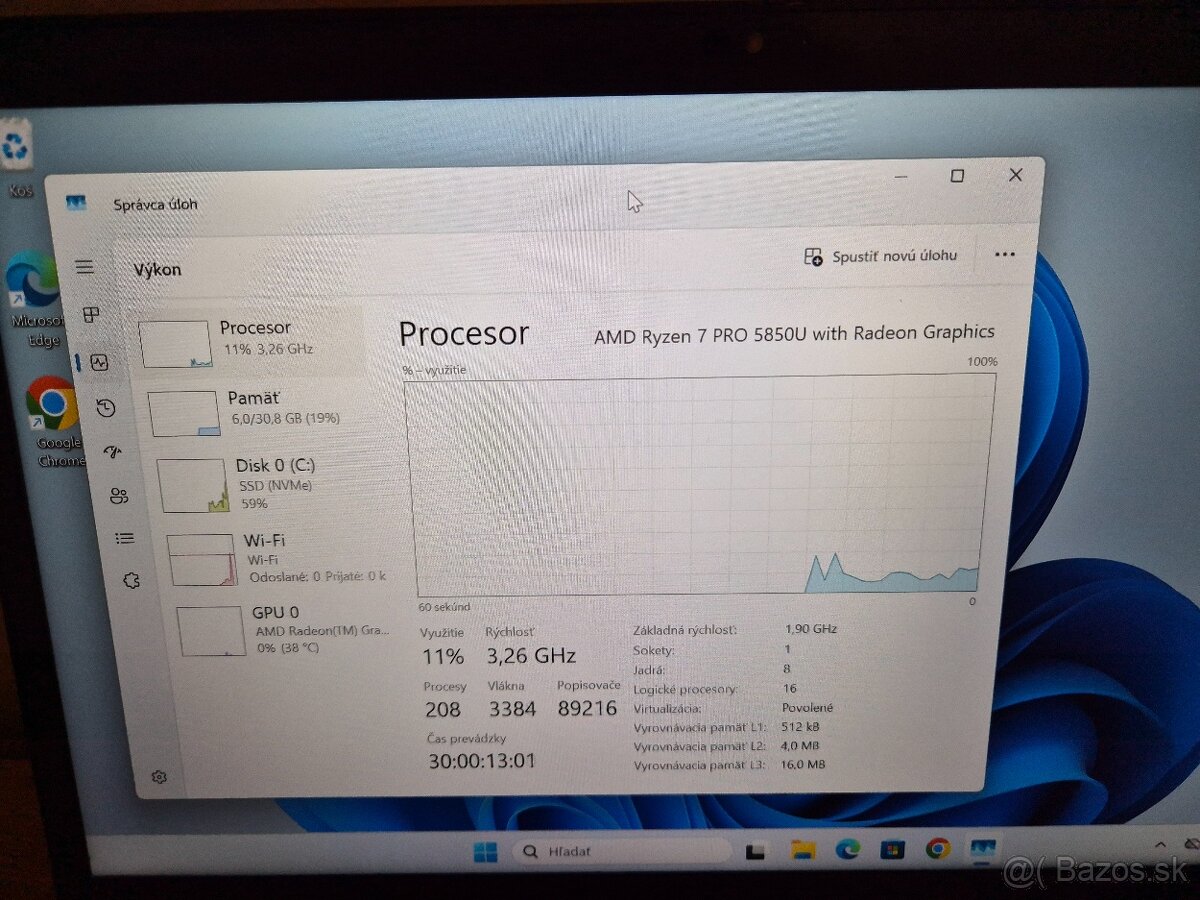Image resolution: width=1200 pixels, height=900 pixels.
Task: Open the Services view in the sidebar
Action: pos(132,580)
